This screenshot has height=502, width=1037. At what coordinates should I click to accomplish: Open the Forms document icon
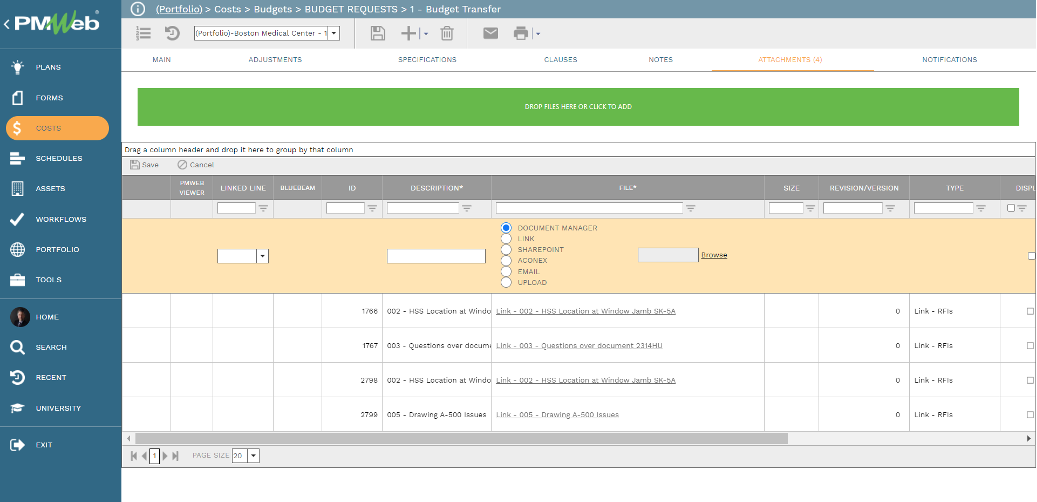point(17,98)
